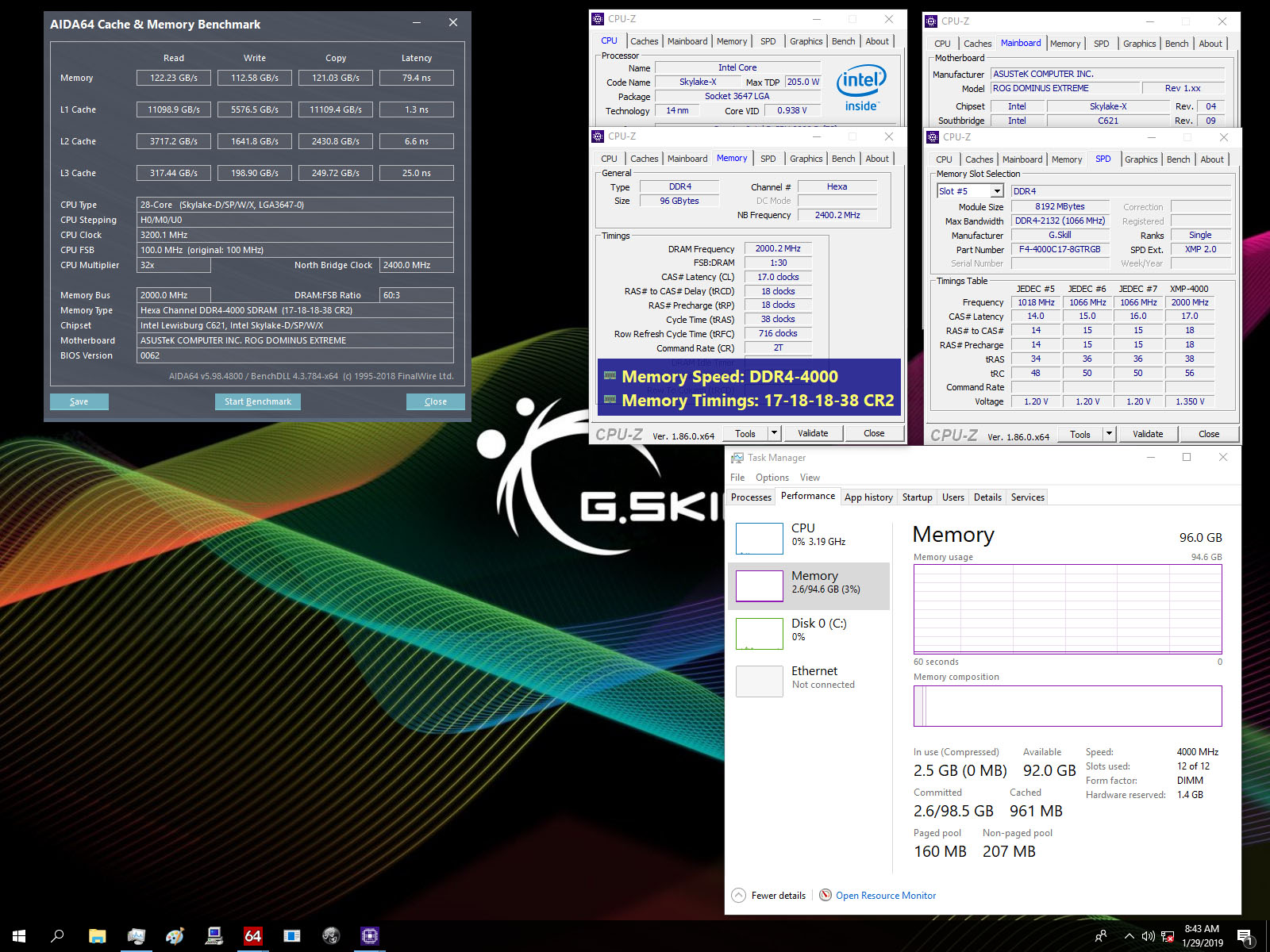Click title icon of CPU-Z CPU window
Image resolution: width=1270 pixels, height=952 pixels.
598,19
